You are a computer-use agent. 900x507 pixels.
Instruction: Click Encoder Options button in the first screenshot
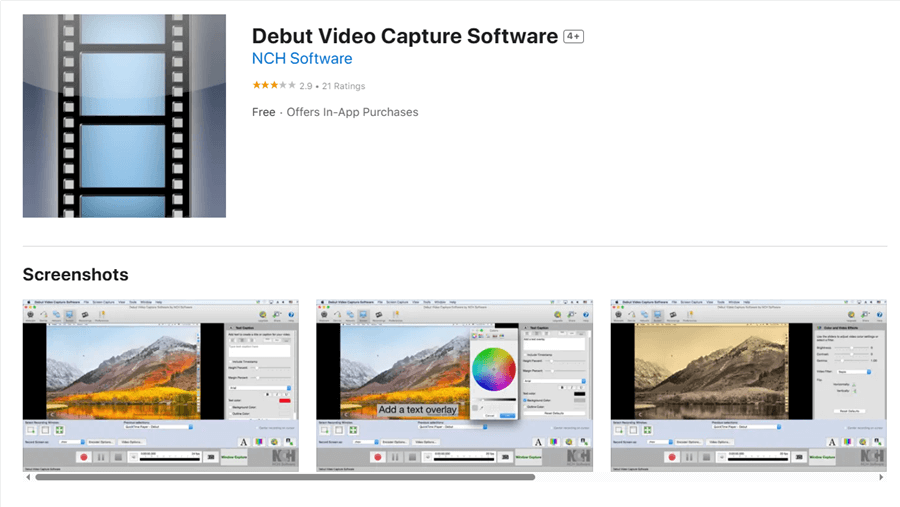pos(101,441)
